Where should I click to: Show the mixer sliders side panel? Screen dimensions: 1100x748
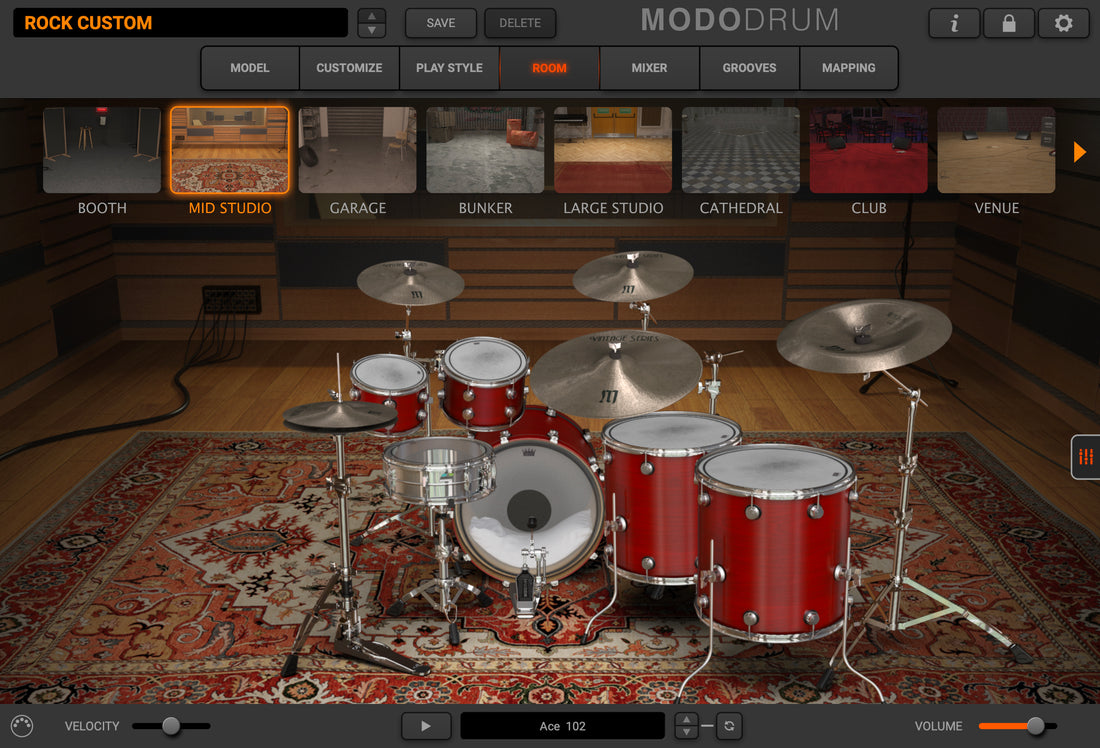pos(1086,457)
